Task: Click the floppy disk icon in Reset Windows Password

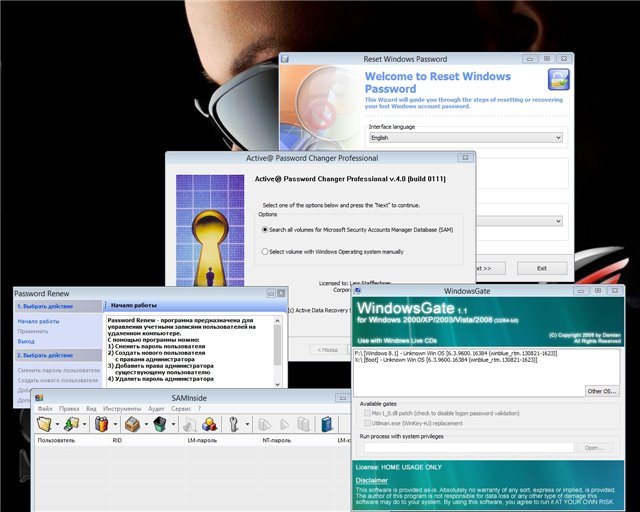Action: tap(559, 80)
